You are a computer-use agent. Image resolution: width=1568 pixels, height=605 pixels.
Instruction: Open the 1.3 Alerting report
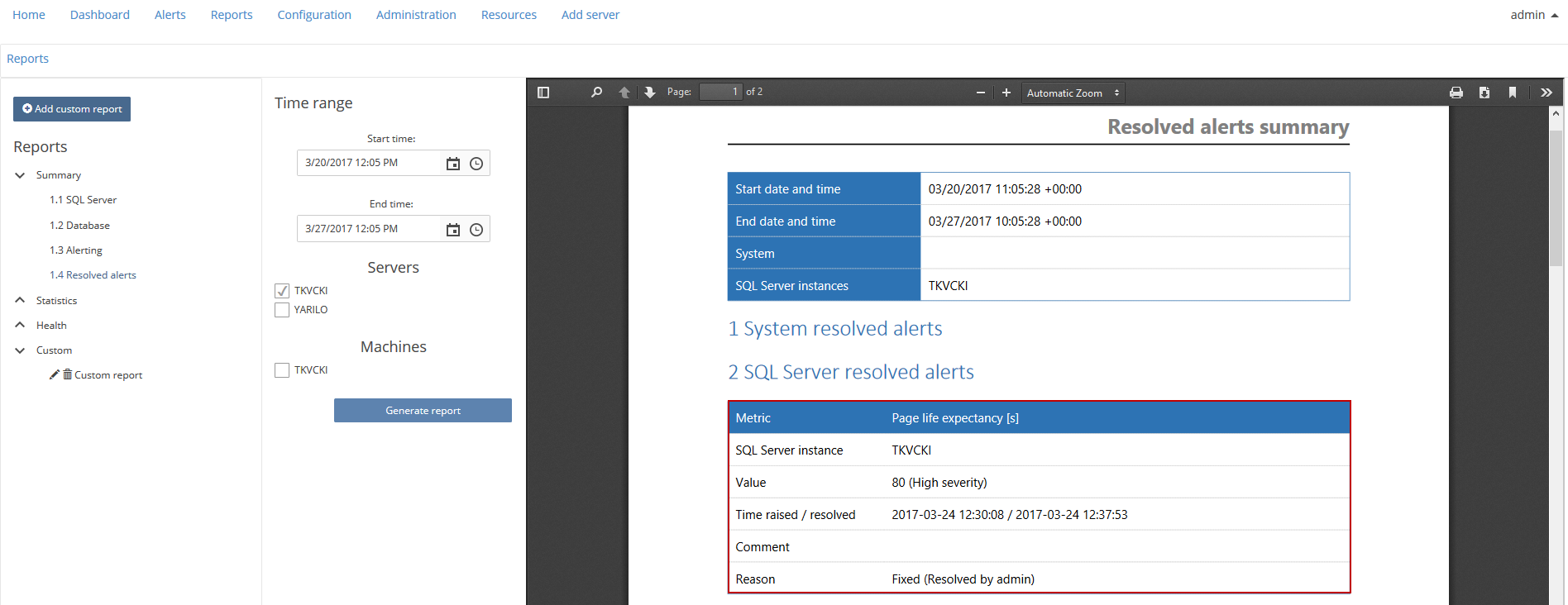coord(76,250)
